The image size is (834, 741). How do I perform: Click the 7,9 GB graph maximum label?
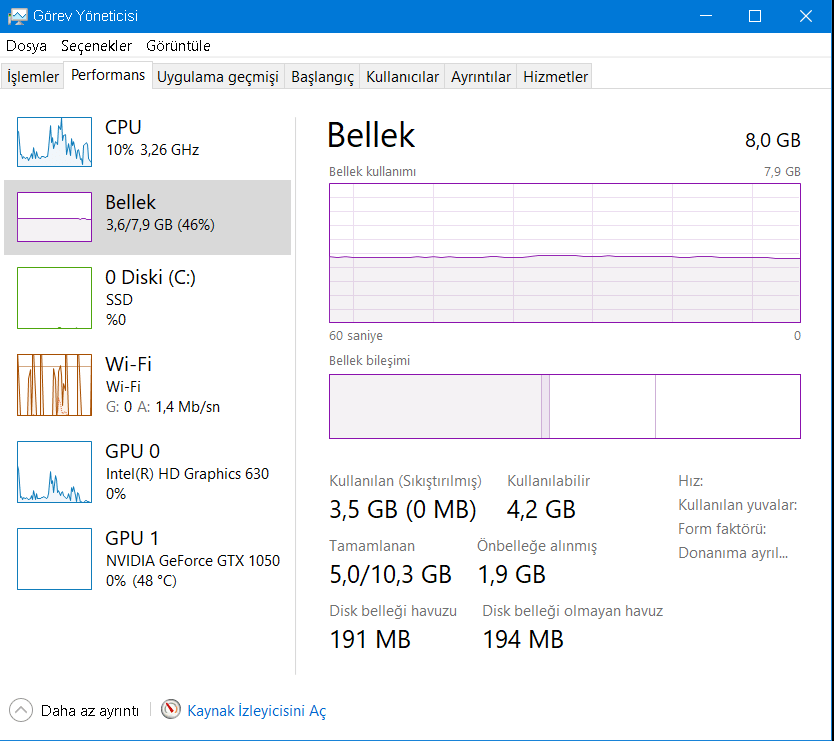[x=782, y=172]
